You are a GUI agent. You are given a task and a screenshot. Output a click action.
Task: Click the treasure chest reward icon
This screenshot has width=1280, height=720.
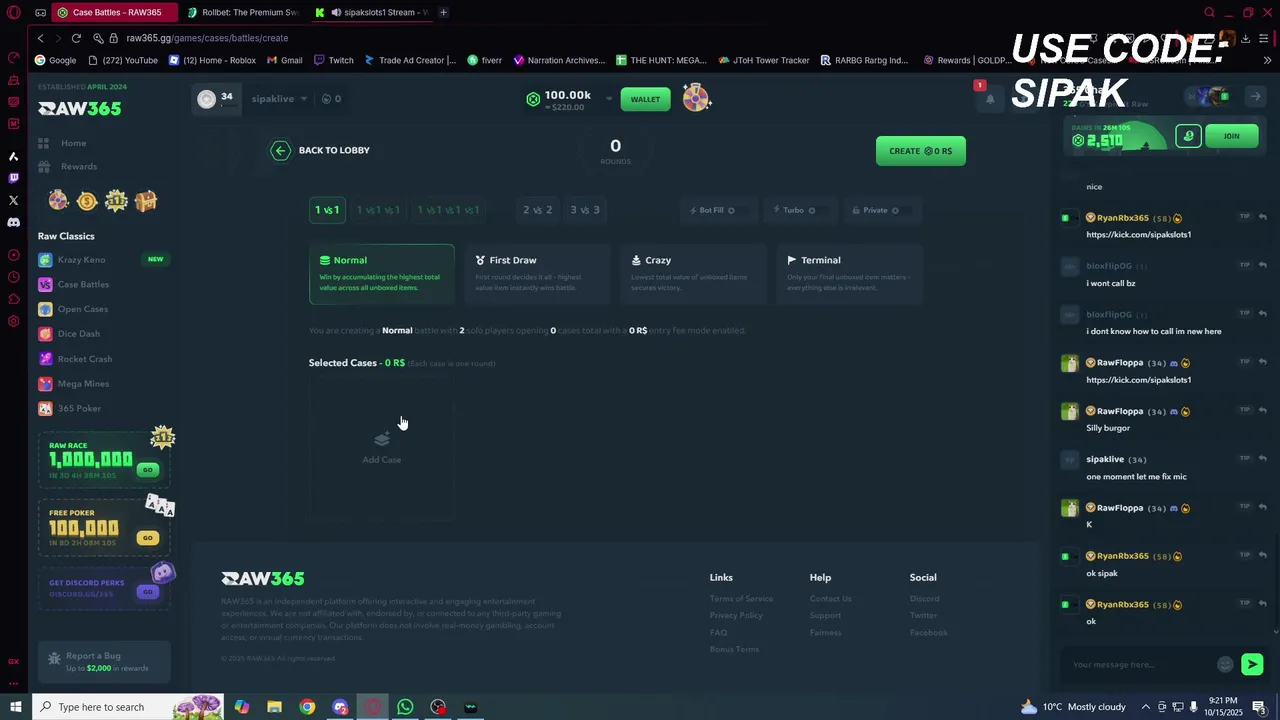146,201
